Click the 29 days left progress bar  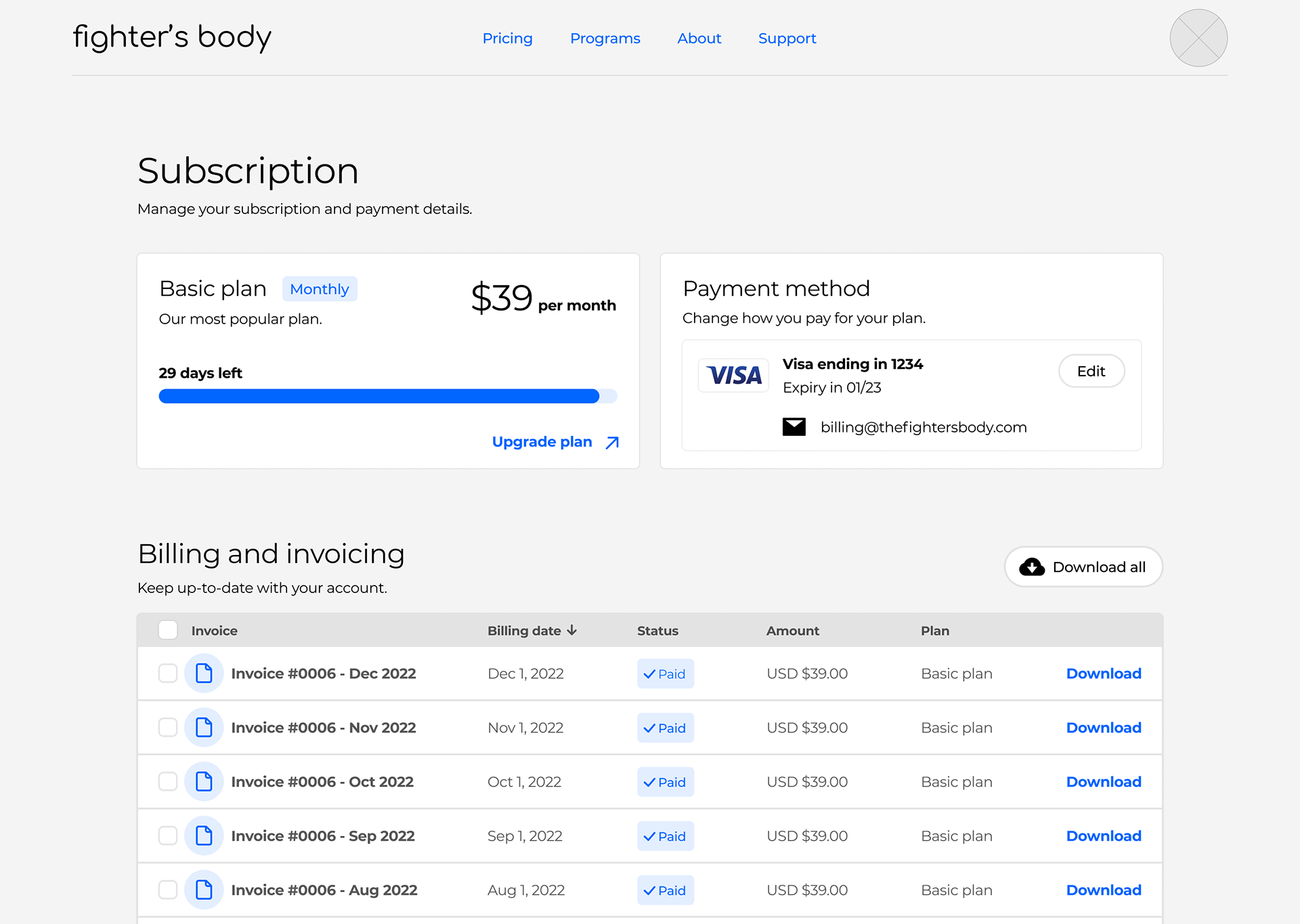[387, 395]
